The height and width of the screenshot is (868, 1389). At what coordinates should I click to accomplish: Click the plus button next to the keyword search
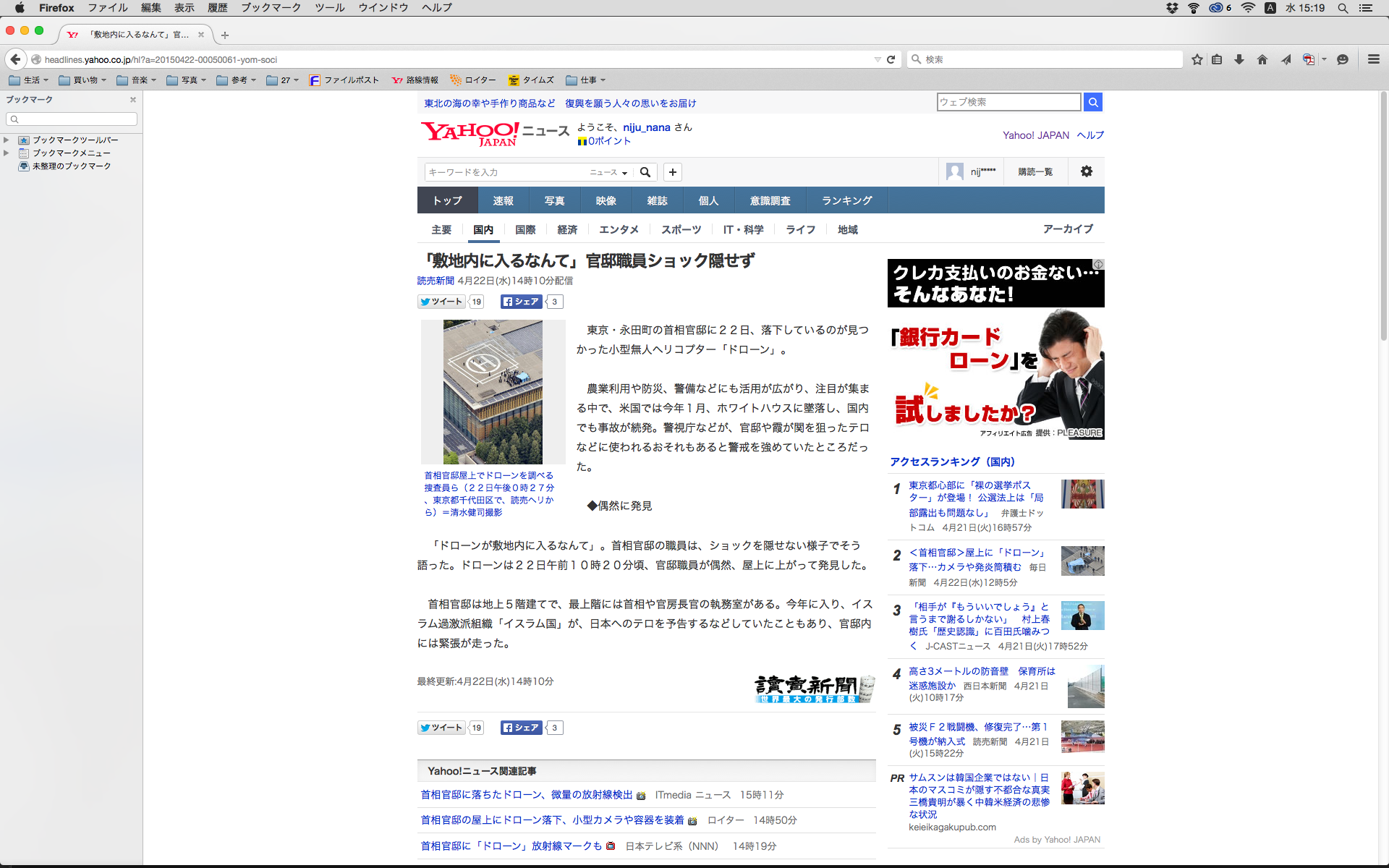(673, 172)
